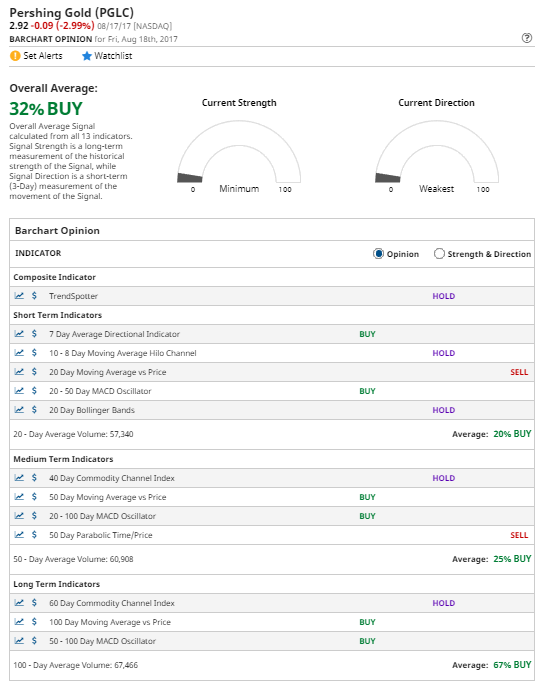Click the Set Alerts exclamation icon

coord(15,56)
